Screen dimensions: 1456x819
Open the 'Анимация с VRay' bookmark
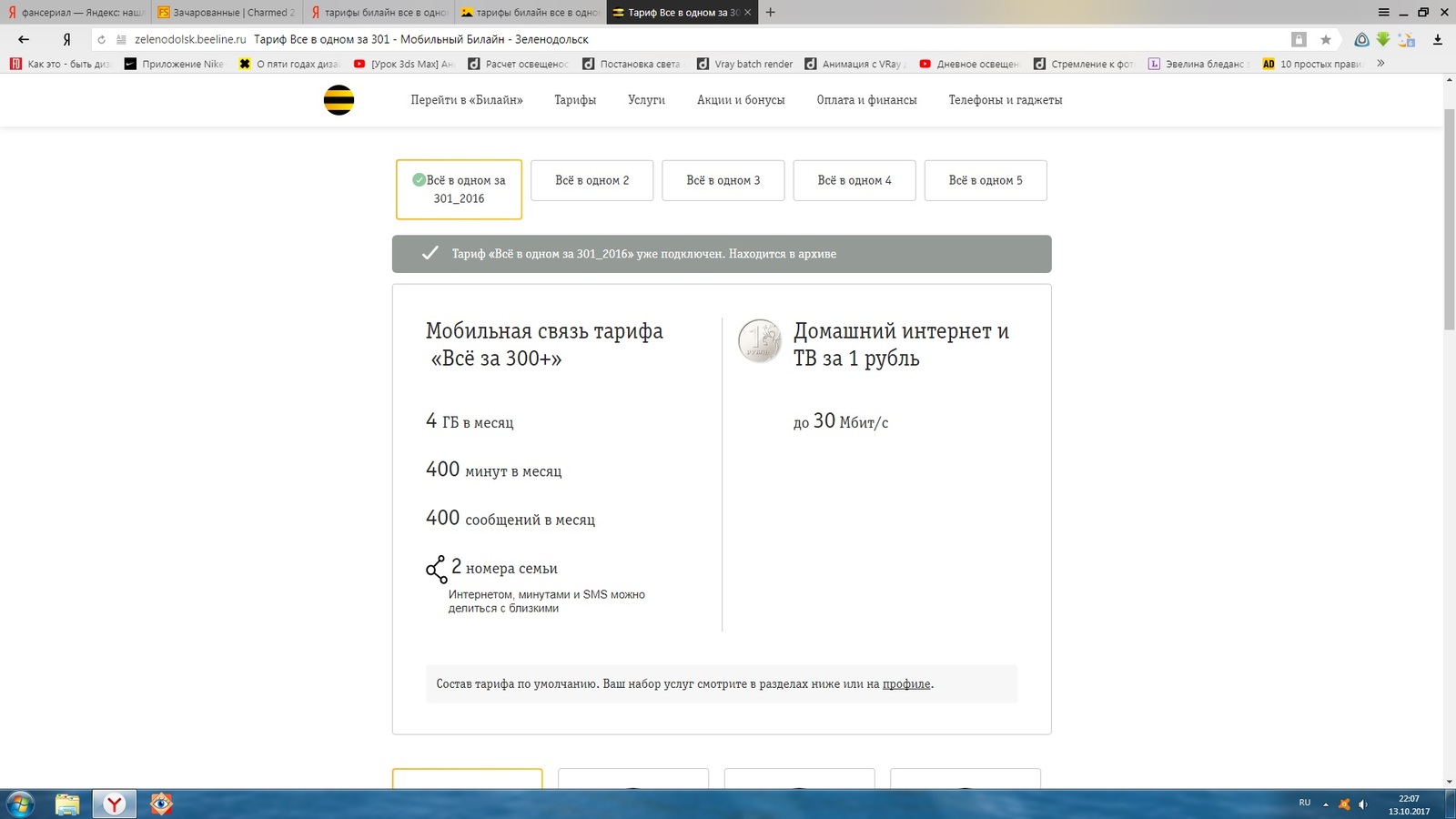point(855,64)
